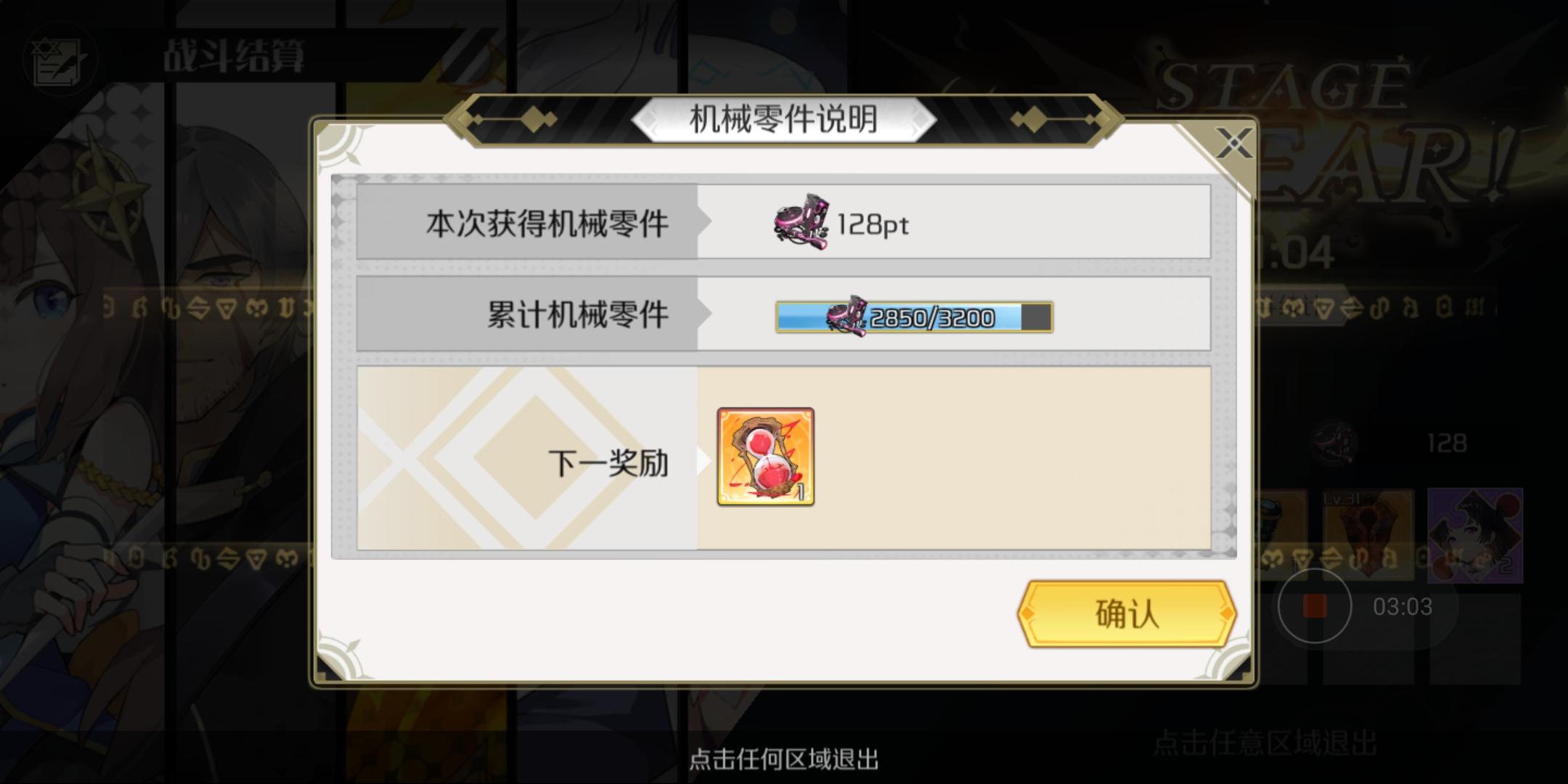Tap 点击任何区域退出 text at bottom

click(784, 759)
